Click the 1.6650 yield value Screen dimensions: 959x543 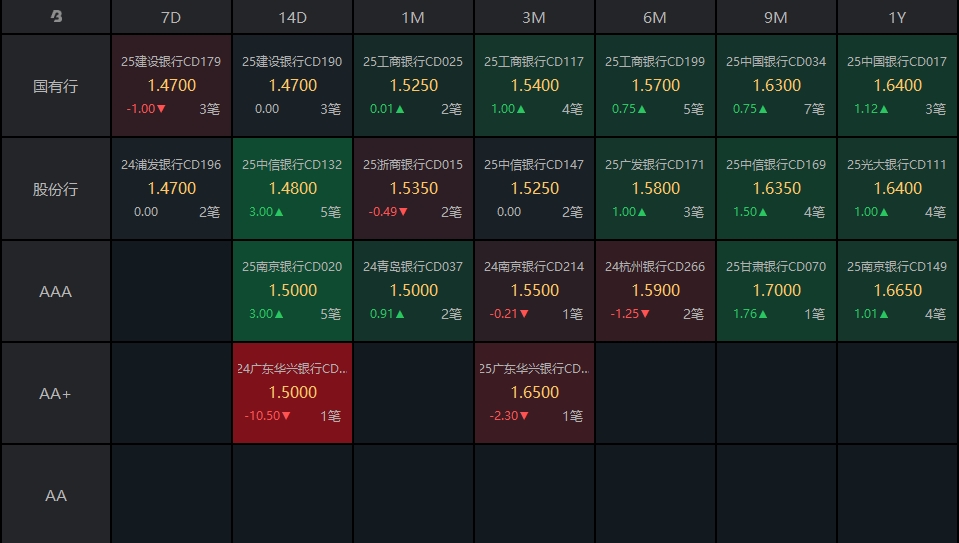898,290
